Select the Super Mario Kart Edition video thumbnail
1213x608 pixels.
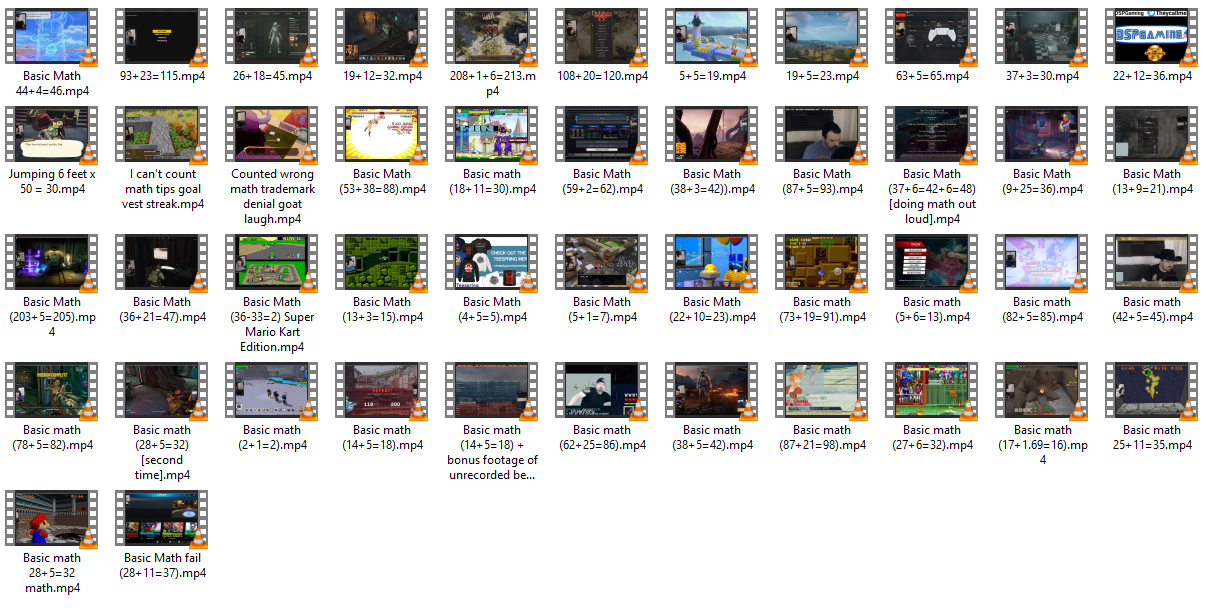tap(272, 264)
